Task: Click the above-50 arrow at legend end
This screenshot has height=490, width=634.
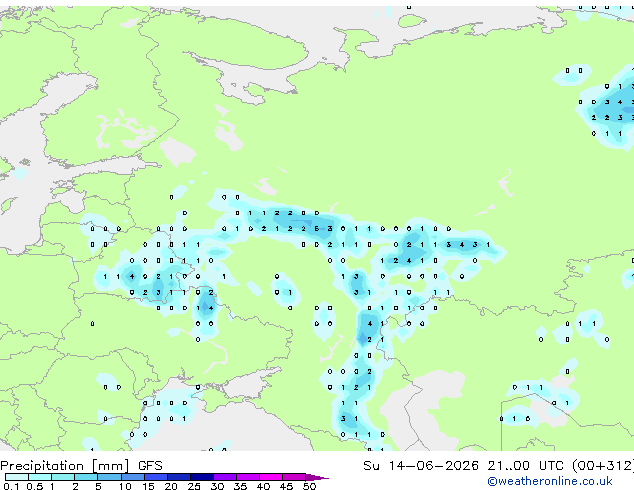Action: tap(317, 477)
